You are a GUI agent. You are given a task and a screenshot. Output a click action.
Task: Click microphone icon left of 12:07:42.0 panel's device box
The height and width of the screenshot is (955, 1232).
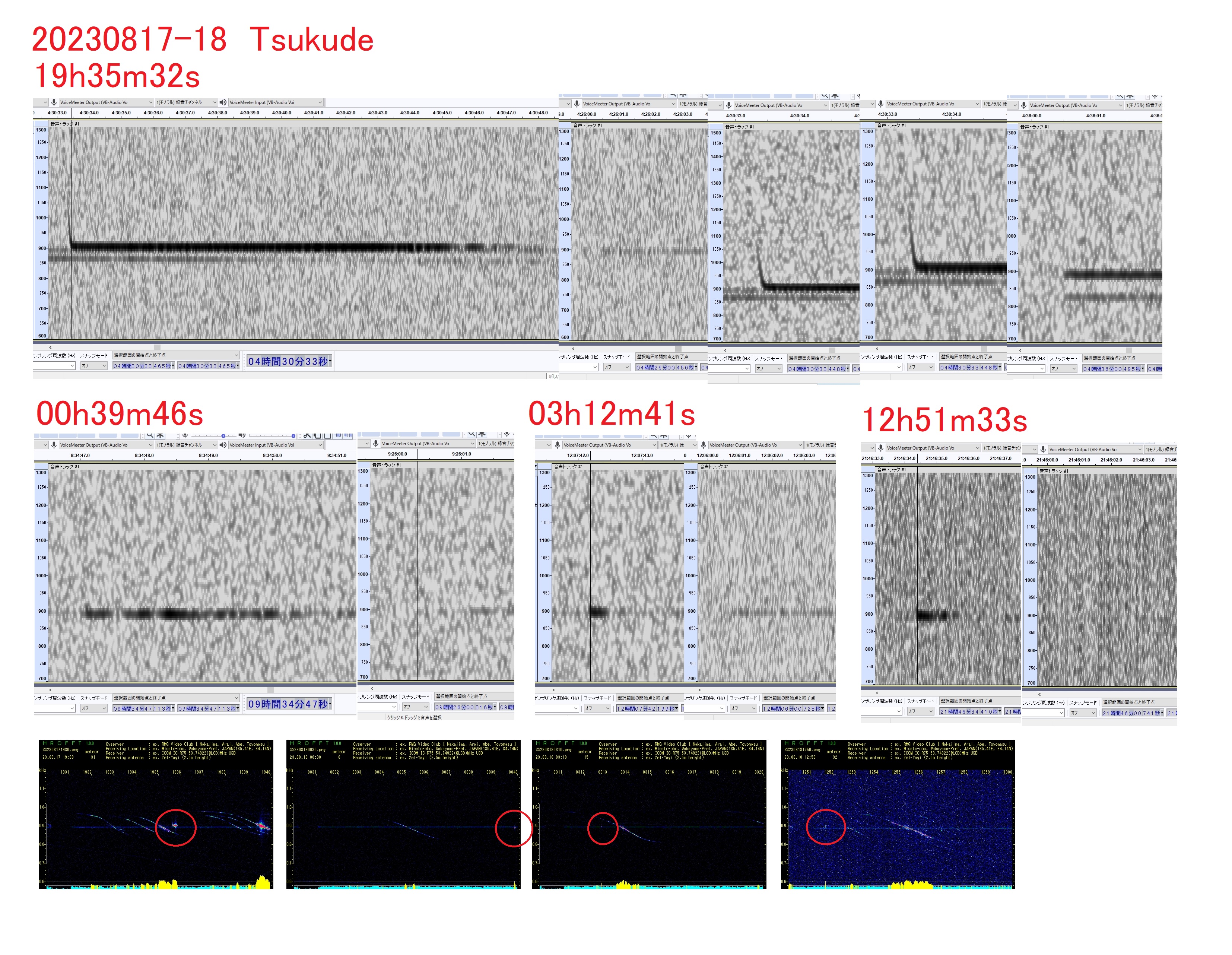click(557, 444)
